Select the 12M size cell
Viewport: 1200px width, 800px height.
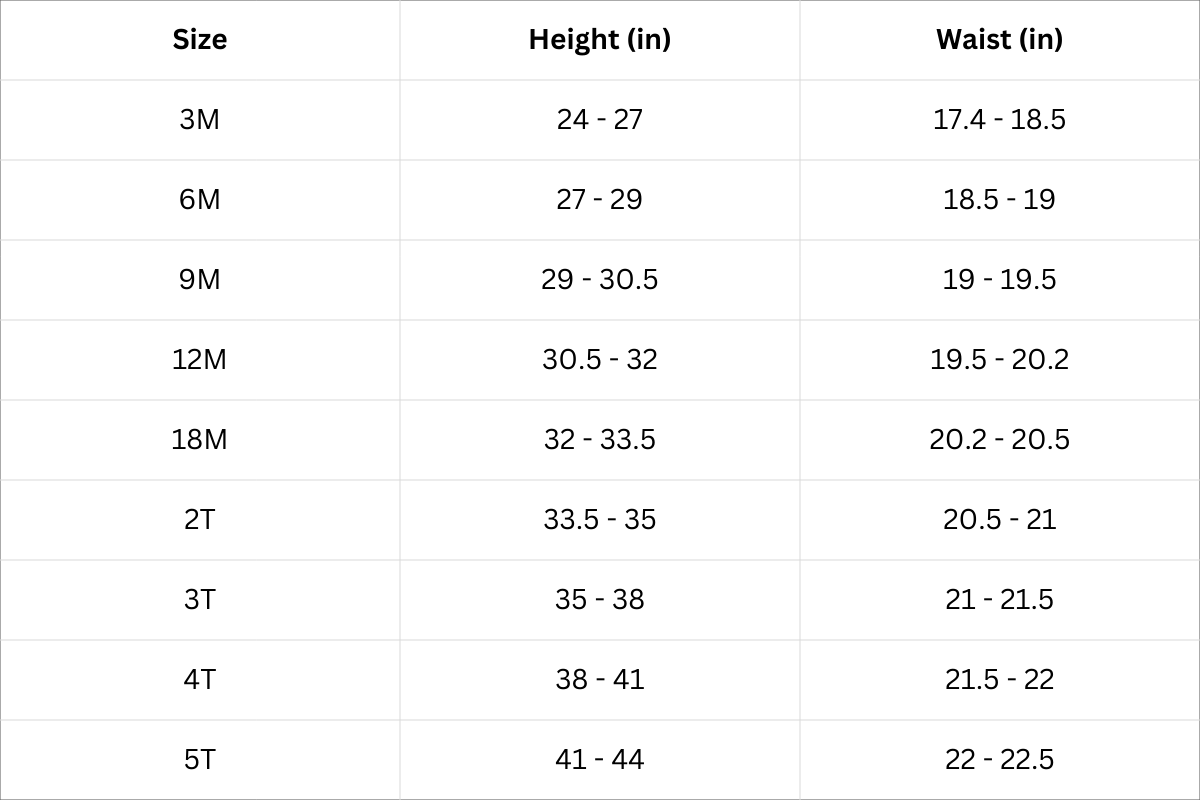point(200,360)
